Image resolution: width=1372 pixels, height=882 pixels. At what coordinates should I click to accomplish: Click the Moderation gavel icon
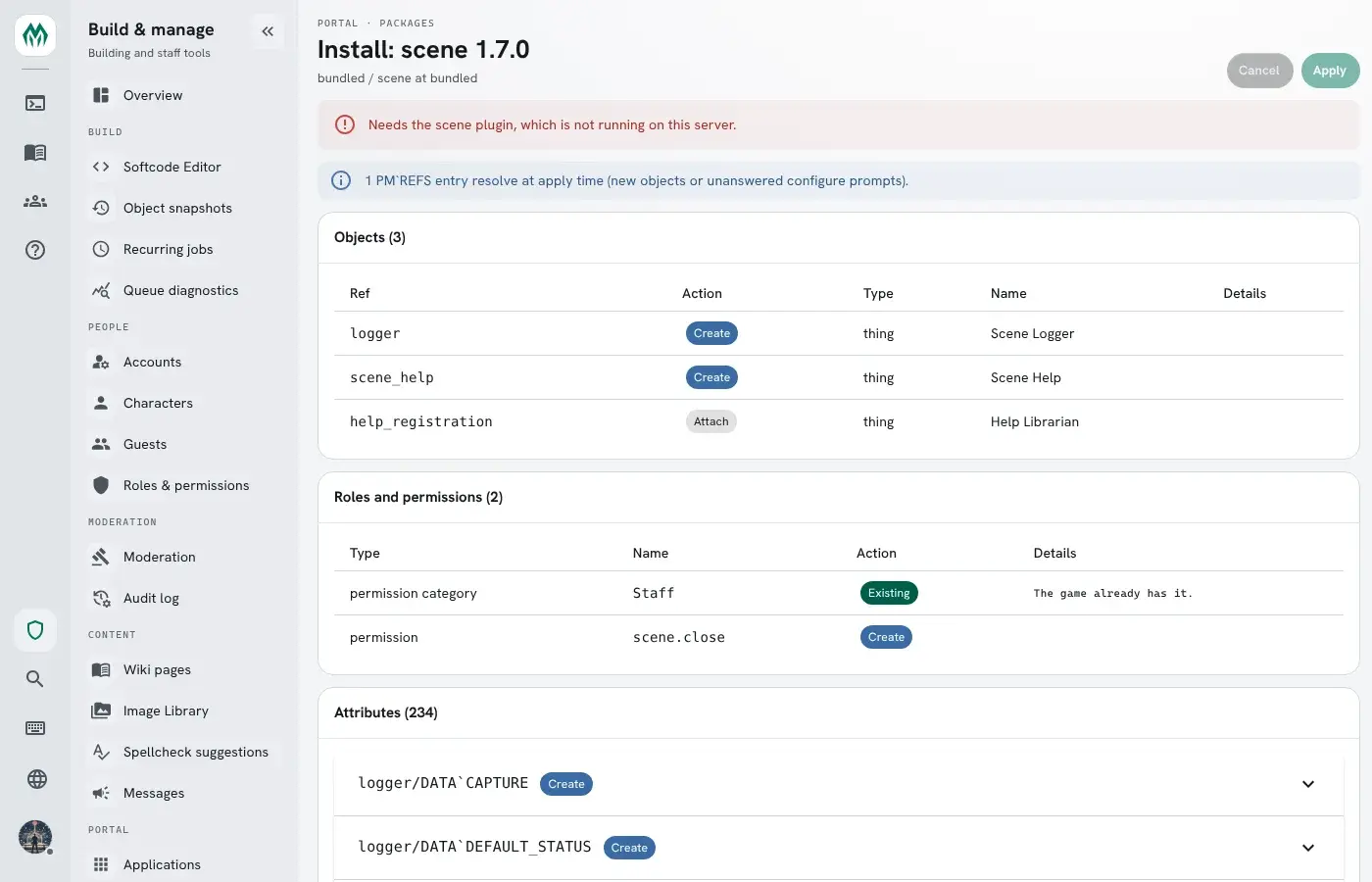[x=101, y=557]
